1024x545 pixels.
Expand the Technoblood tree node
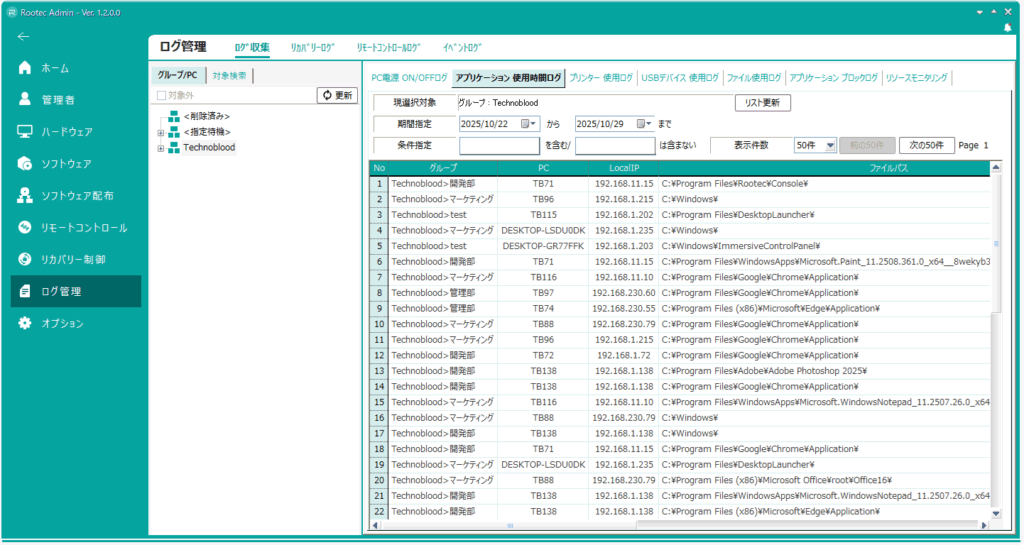160,148
